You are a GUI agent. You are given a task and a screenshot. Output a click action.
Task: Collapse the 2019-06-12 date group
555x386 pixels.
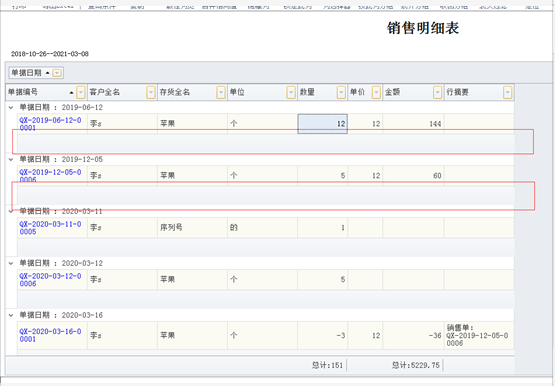[x=11, y=107]
